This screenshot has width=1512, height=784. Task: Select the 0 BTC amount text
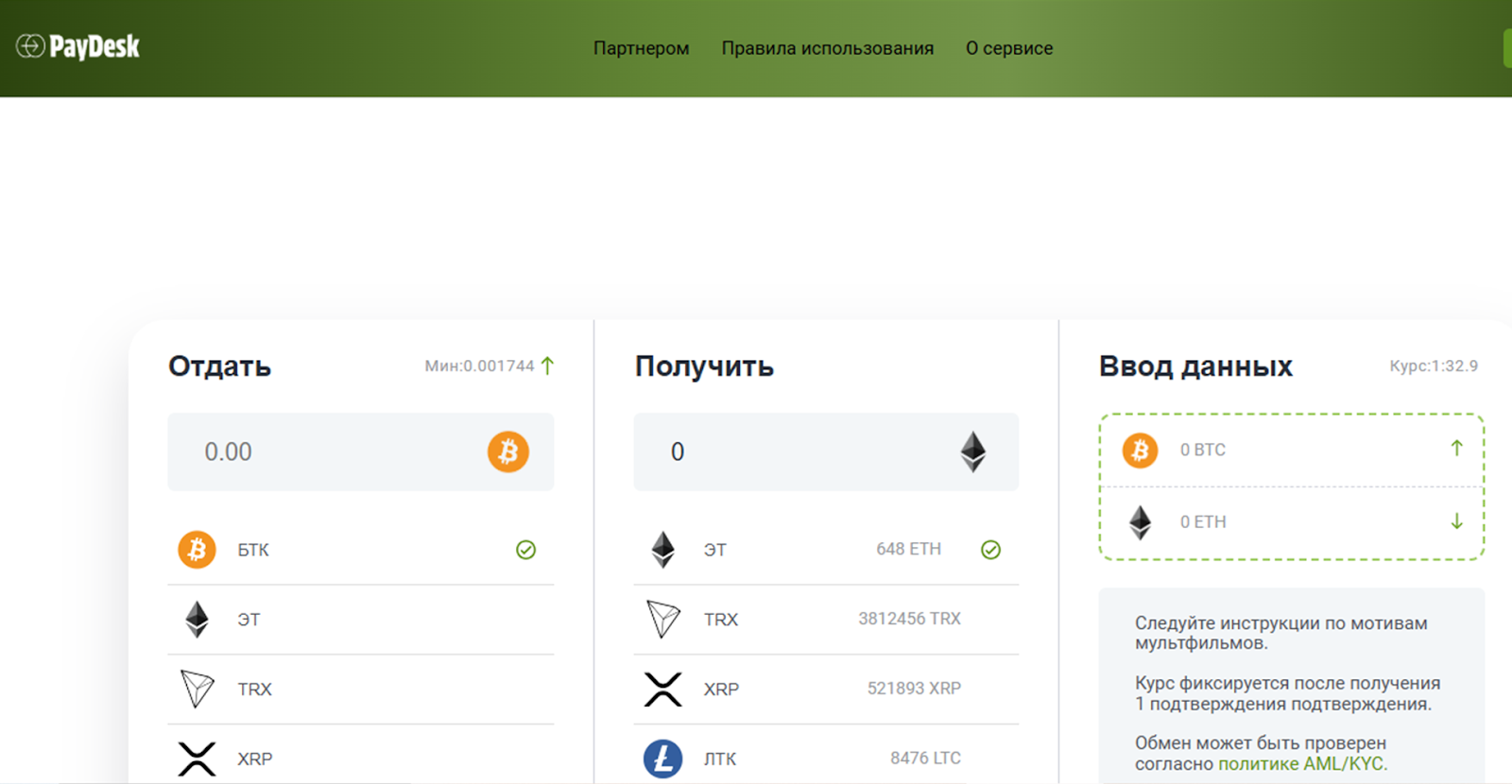pyautogui.click(x=1202, y=450)
